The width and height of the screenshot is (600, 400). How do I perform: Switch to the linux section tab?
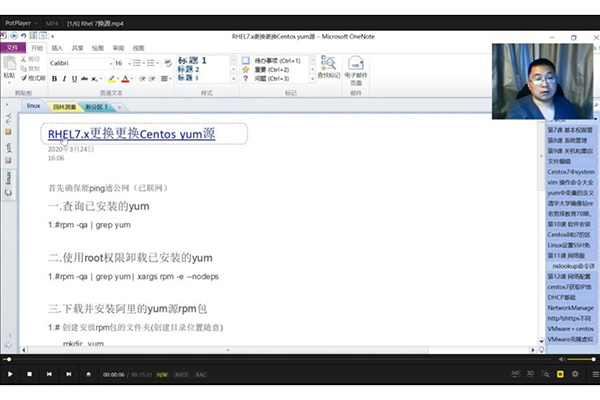34,106
